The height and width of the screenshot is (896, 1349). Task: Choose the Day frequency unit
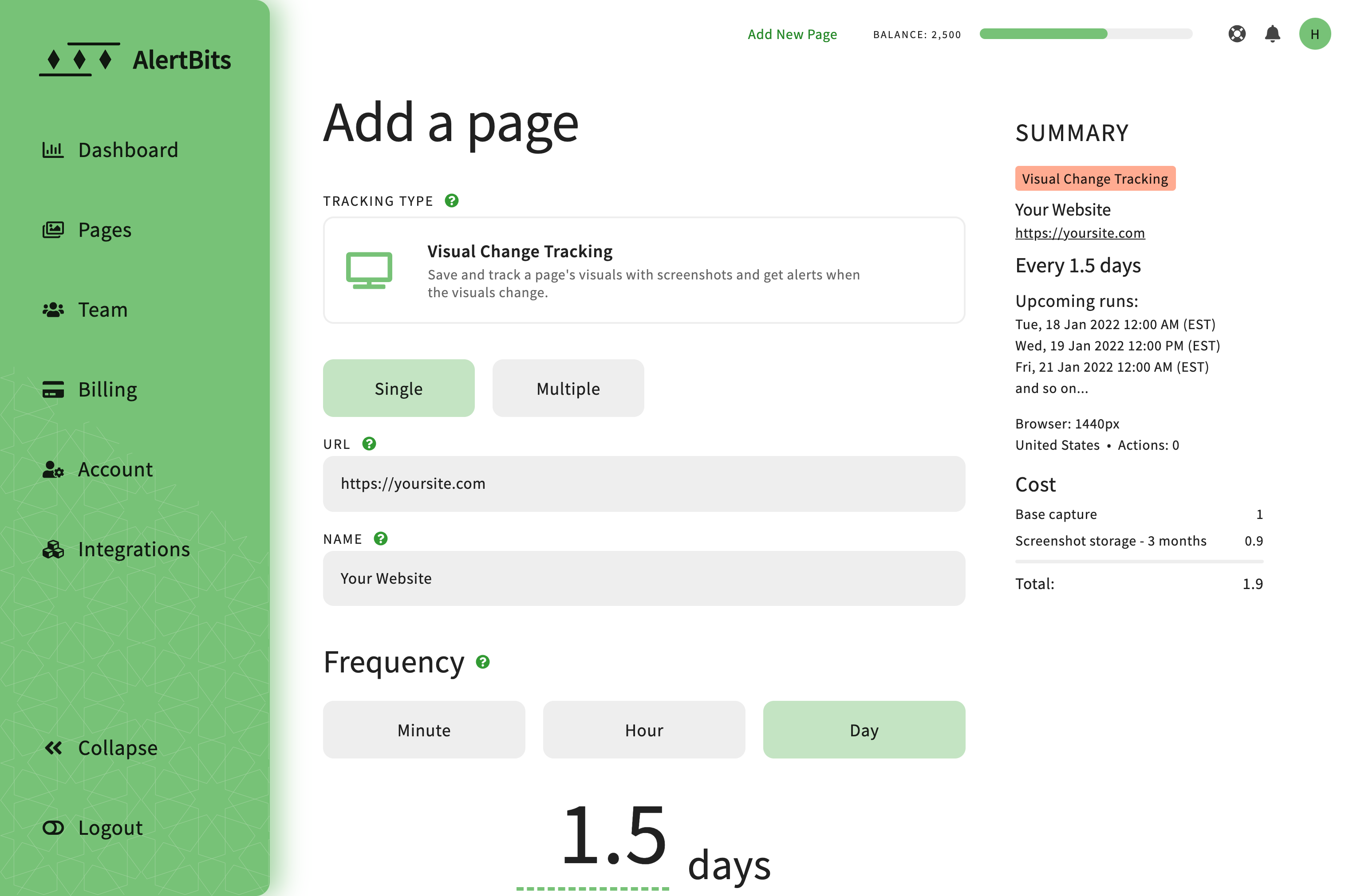coord(864,730)
